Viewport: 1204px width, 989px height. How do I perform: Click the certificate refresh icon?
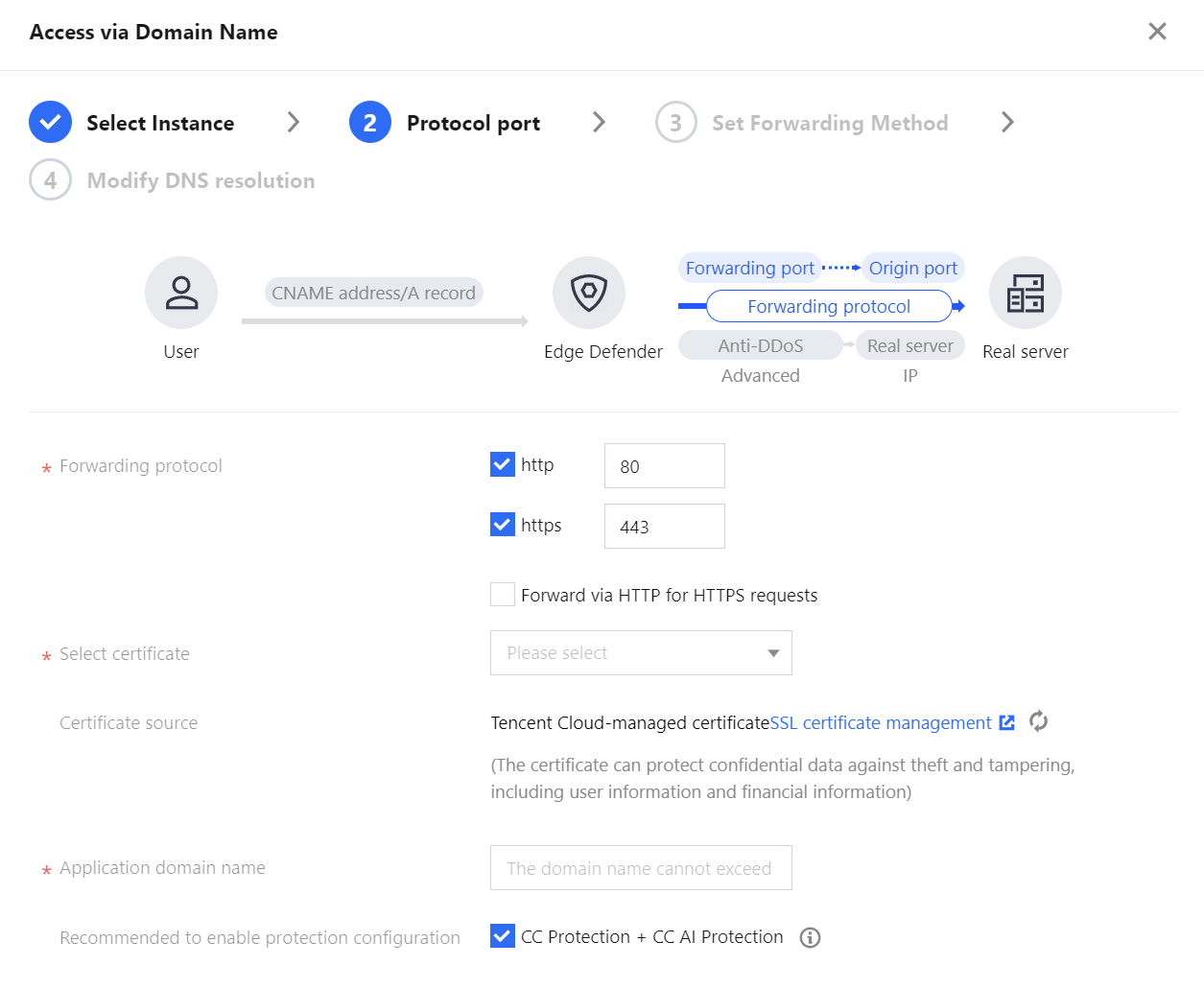1038,721
